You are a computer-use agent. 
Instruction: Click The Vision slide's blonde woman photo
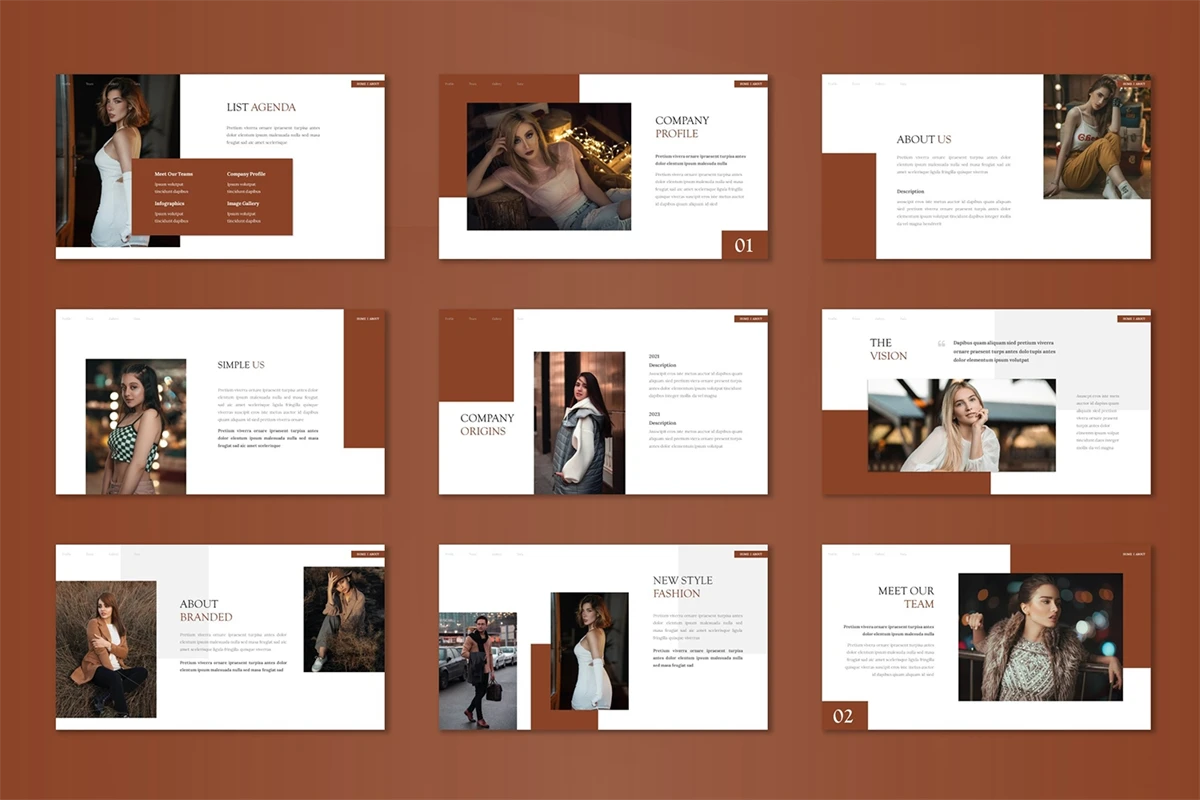[x=961, y=425]
